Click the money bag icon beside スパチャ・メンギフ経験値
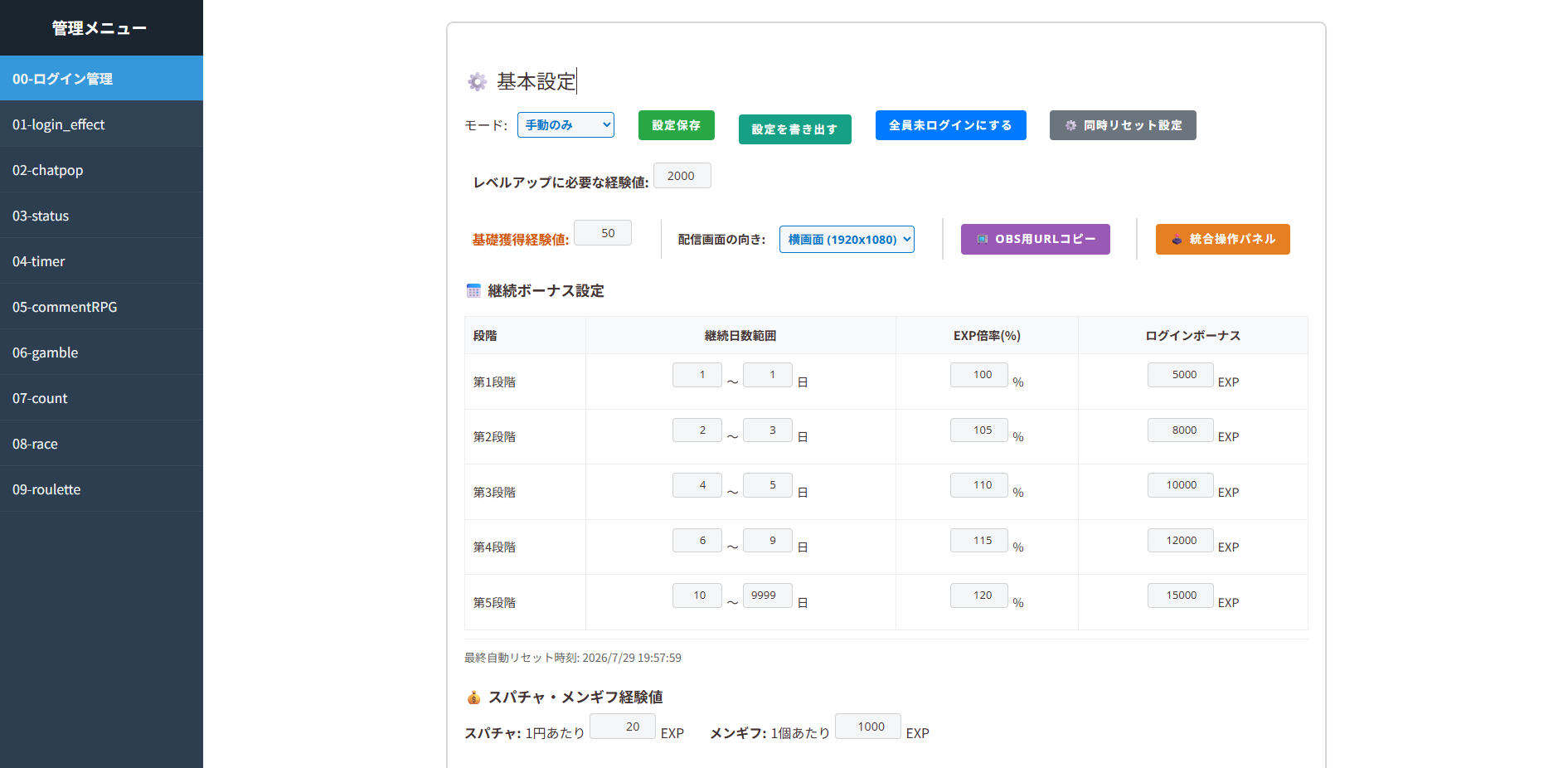This screenshot has height=768, width=1568. coord(473,698)
